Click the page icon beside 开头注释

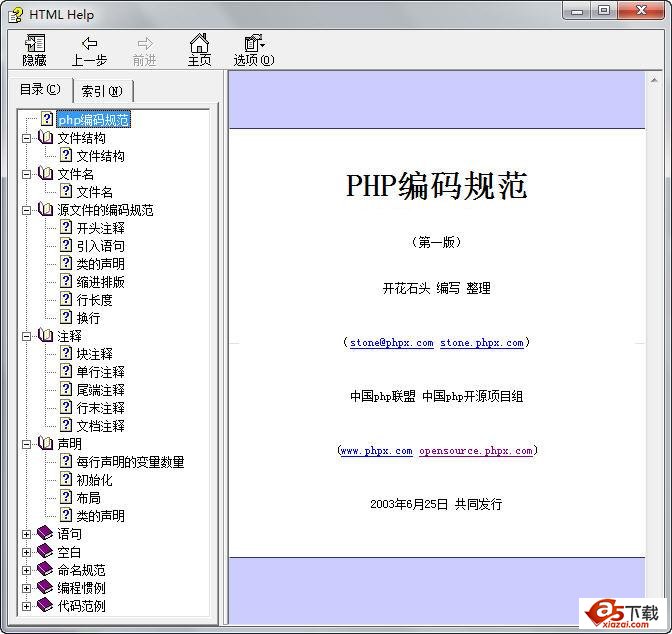coord(66,228)
